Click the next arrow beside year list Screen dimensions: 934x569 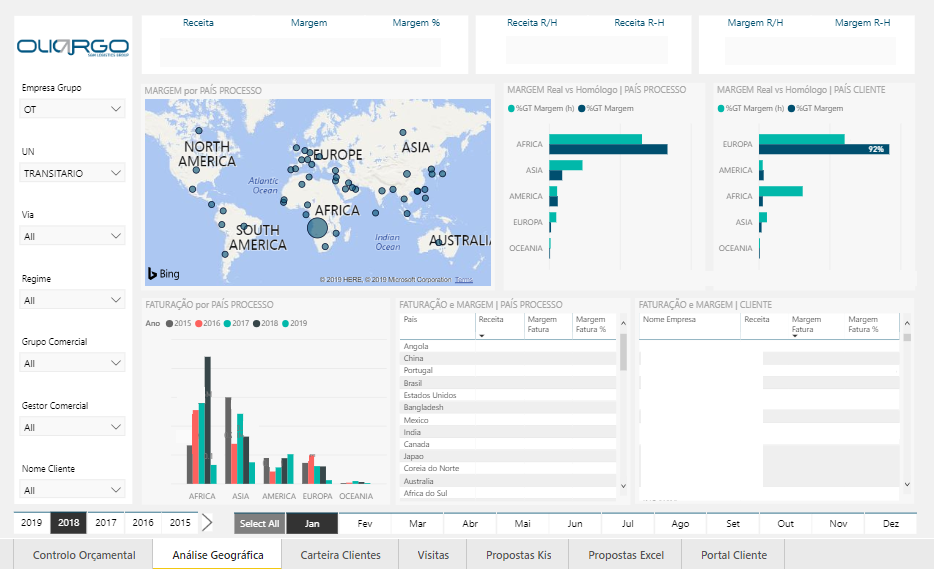[207, 522]
